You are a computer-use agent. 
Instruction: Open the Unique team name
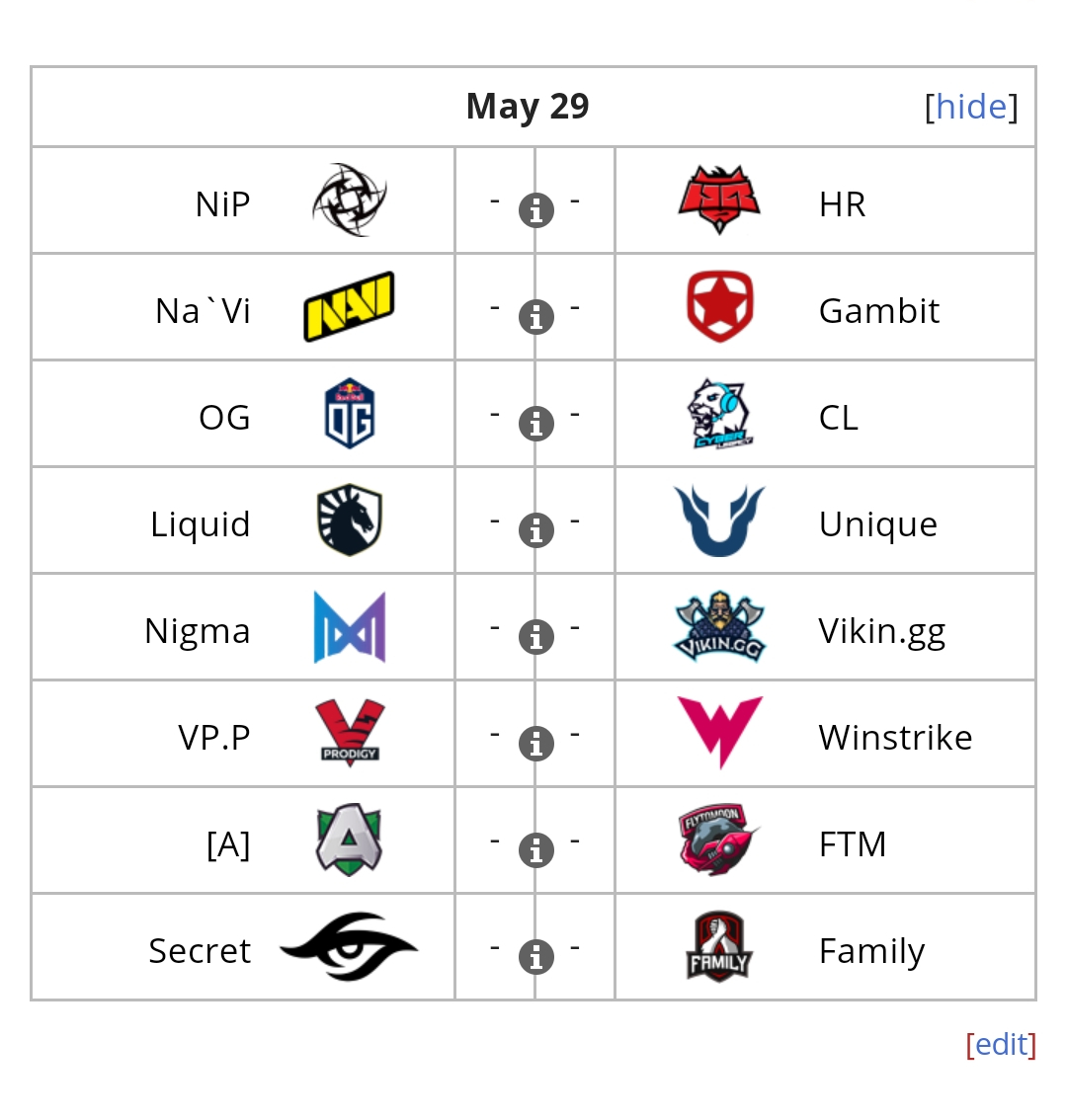coord(877,524)
